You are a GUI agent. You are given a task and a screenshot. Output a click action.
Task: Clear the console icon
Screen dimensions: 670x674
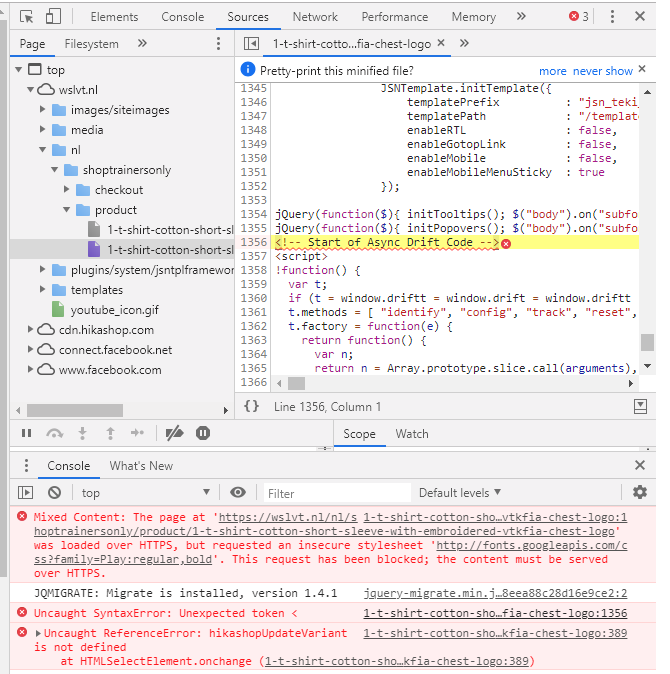pos(55,492)
